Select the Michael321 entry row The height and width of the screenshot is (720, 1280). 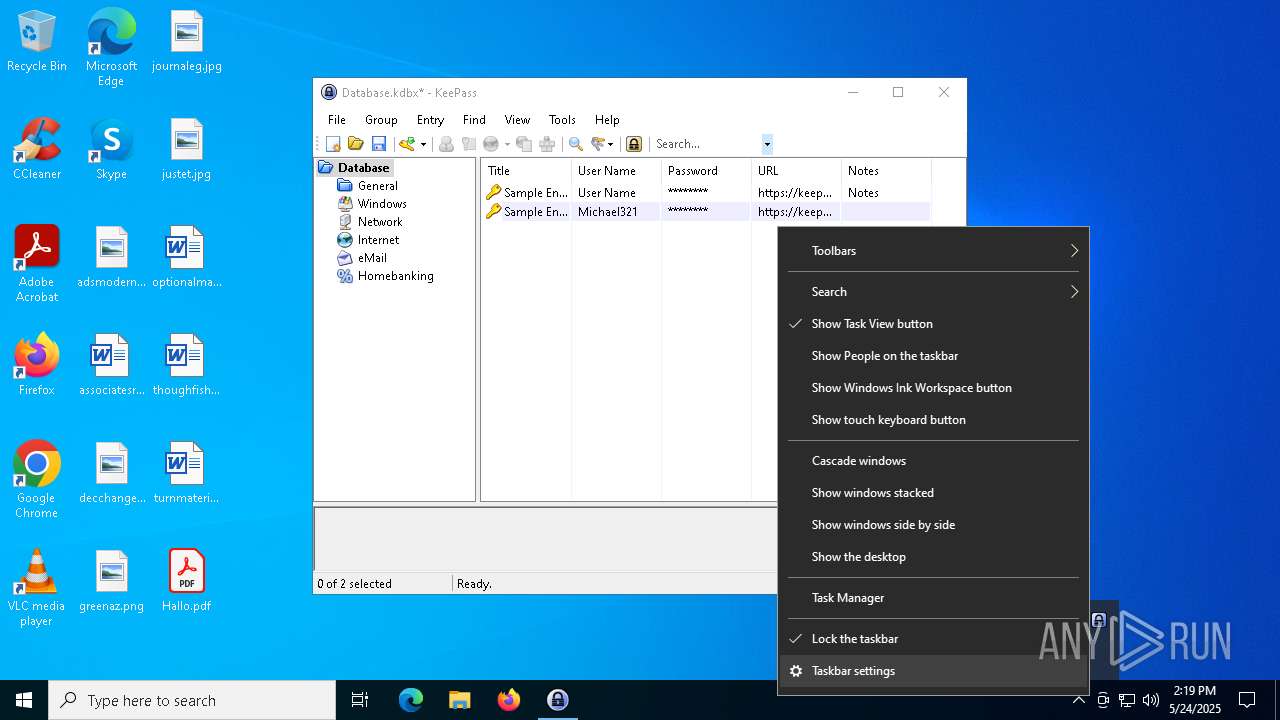pos(707,212)
